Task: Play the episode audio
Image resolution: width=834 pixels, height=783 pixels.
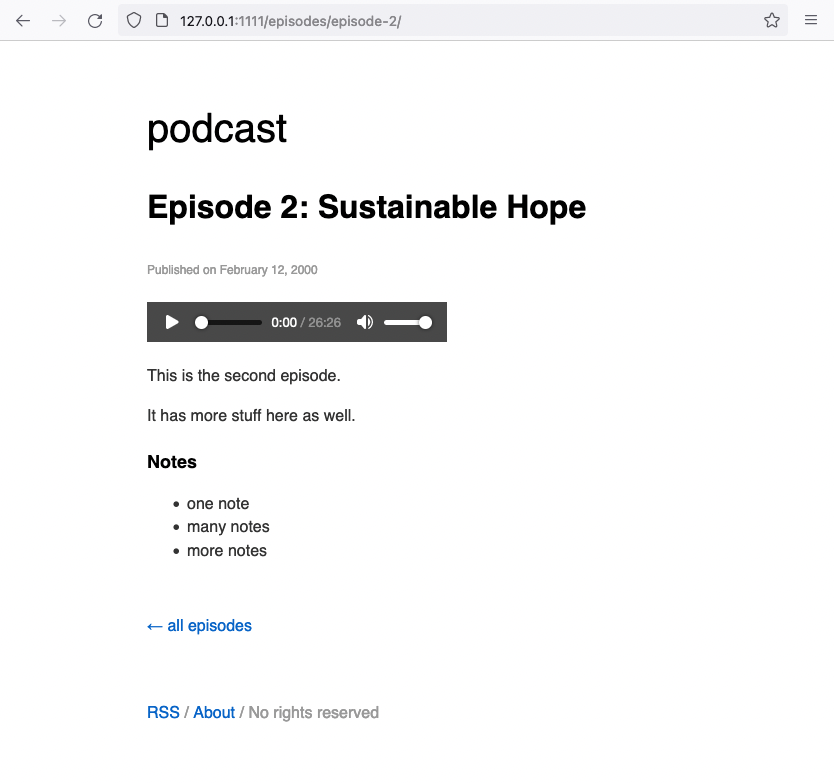Action: click(172, 322)
